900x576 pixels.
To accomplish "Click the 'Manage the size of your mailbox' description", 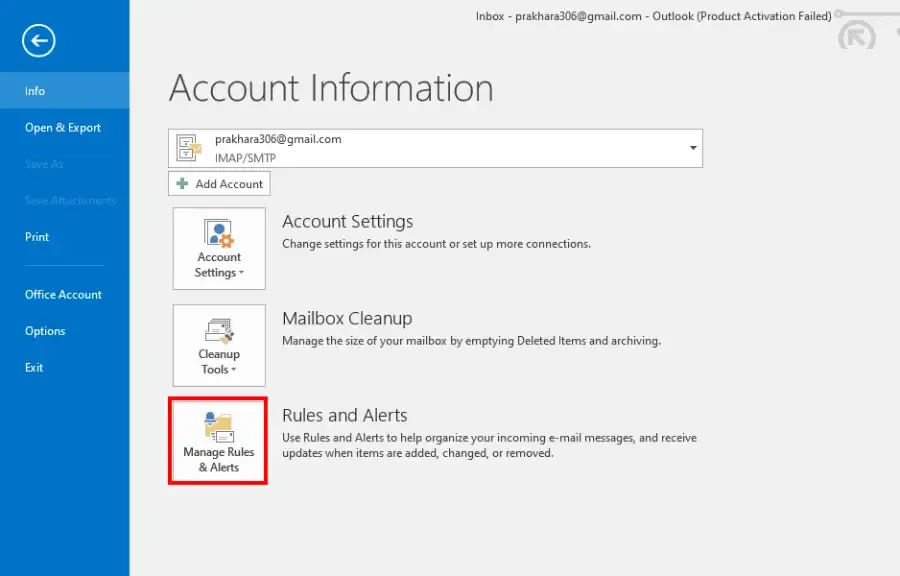I will [471, 341].
